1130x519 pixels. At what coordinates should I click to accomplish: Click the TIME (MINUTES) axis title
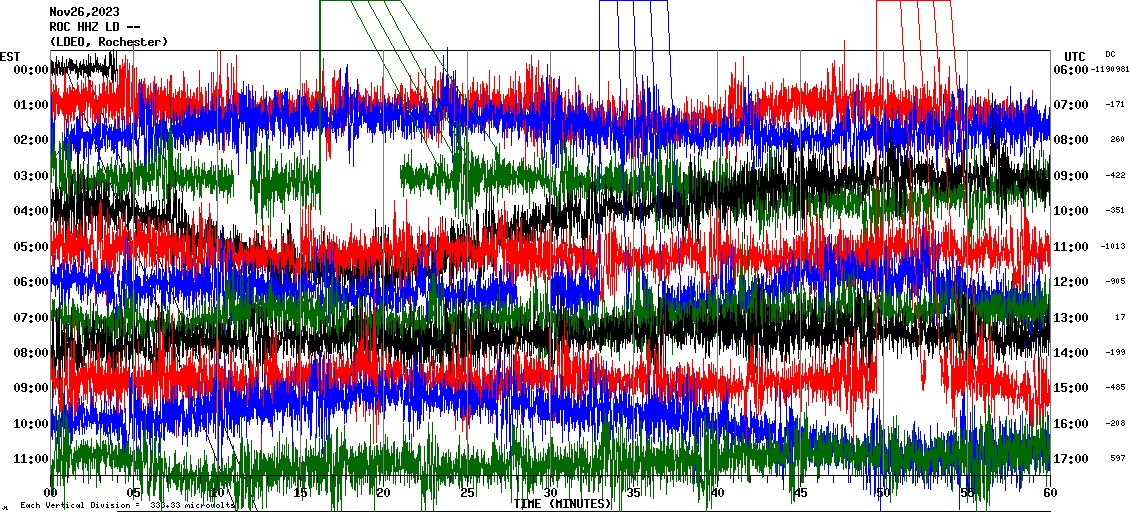562,503
